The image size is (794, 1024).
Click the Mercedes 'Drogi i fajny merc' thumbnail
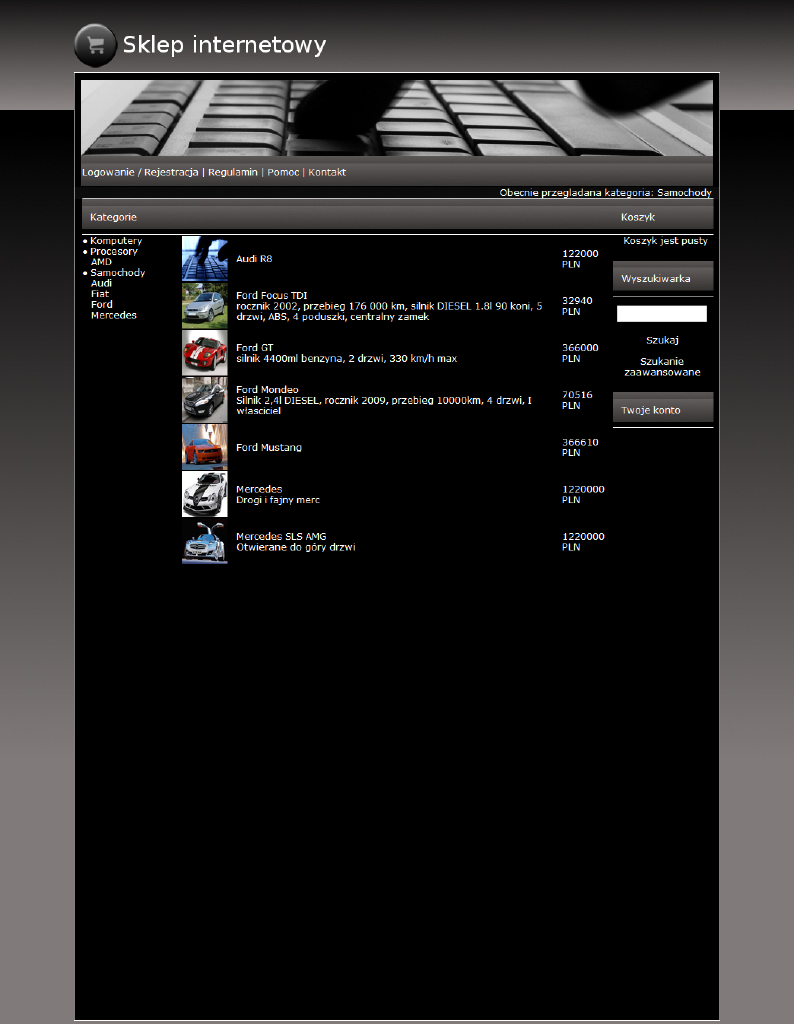pos(205,494)
